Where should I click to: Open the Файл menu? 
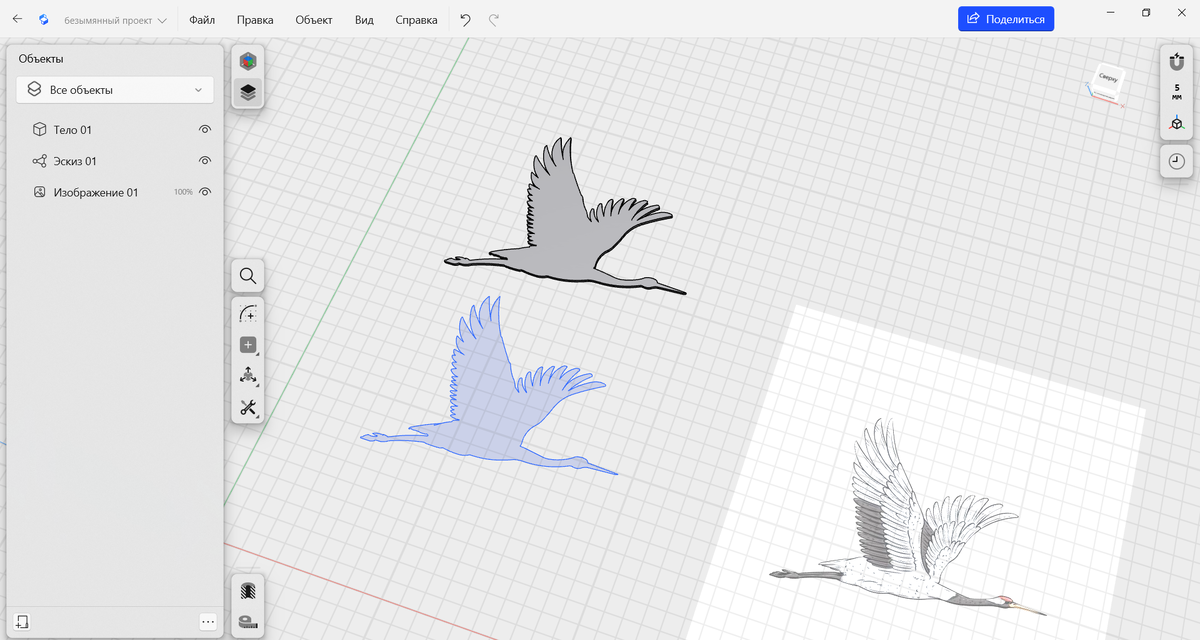(x=202, y=20)
